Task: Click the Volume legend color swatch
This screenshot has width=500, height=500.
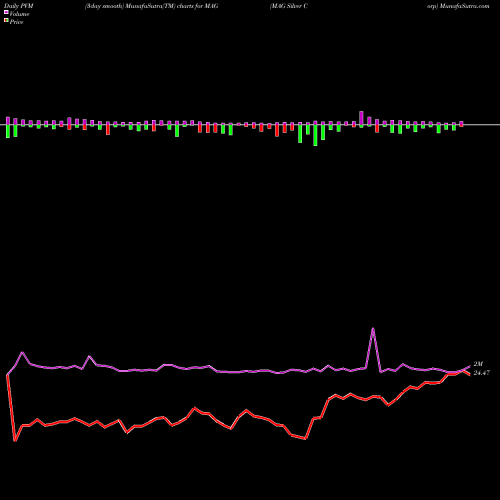Action: point(6,12)
